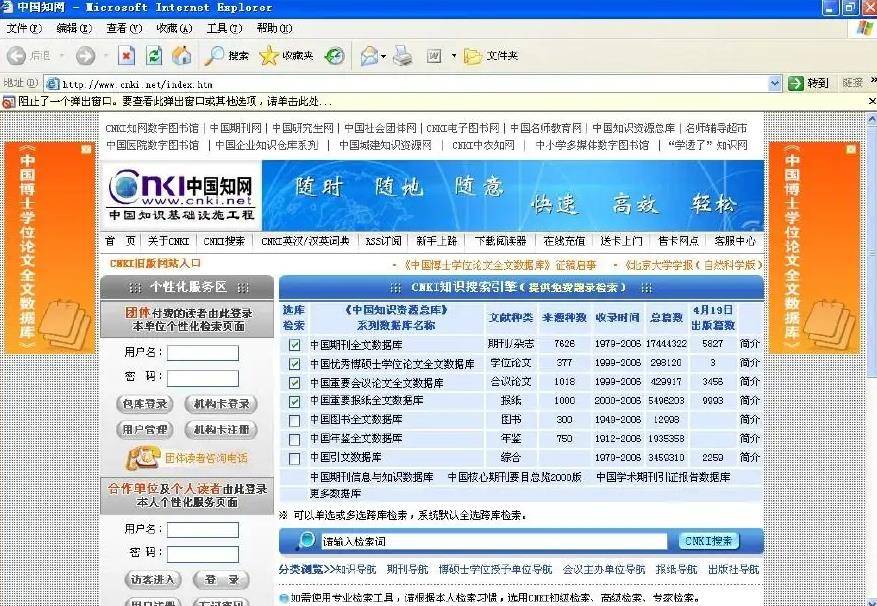The image size is (877, 606).
Task: Click the page icon in address bar
Action: click(53, 83)
